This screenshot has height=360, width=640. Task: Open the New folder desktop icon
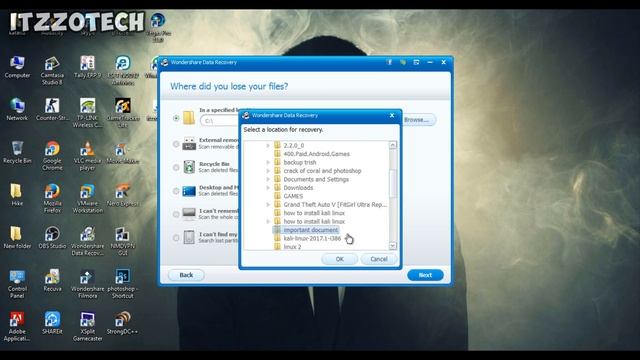17,238
